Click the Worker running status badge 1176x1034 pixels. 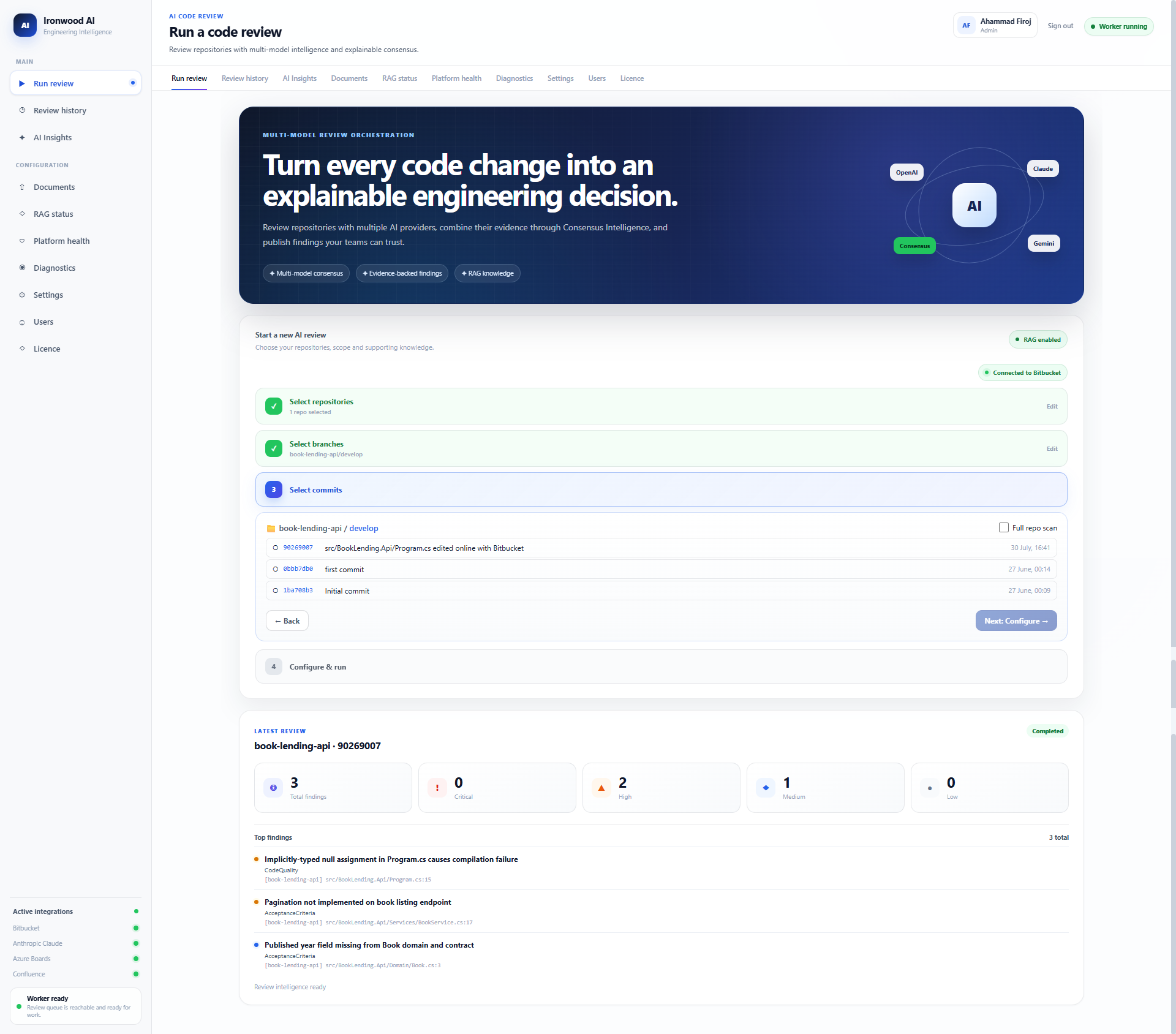(1118, 26)
